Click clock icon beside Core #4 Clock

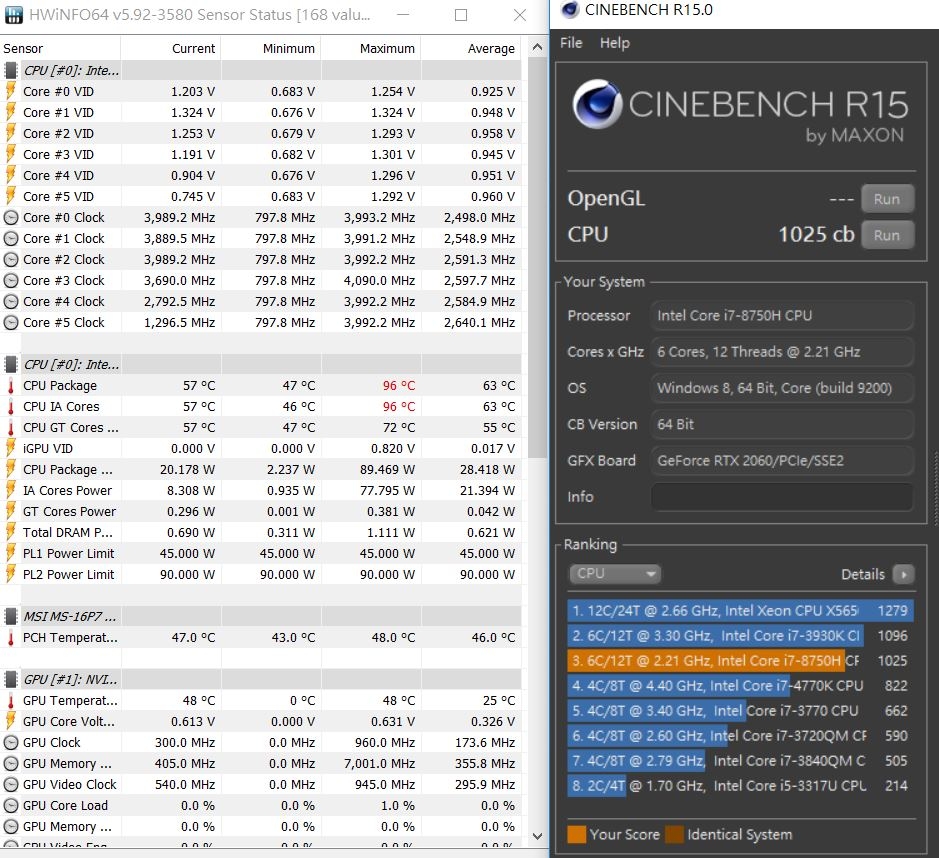11,301
